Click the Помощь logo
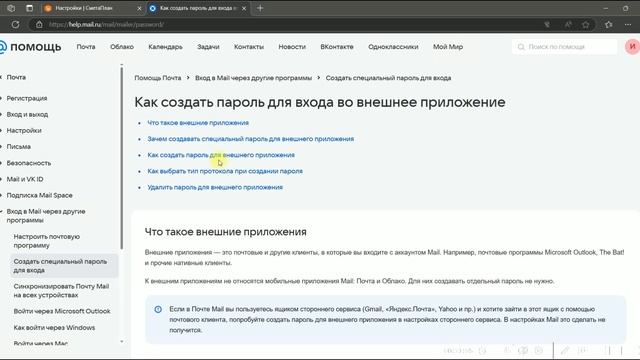 (31, 47)
